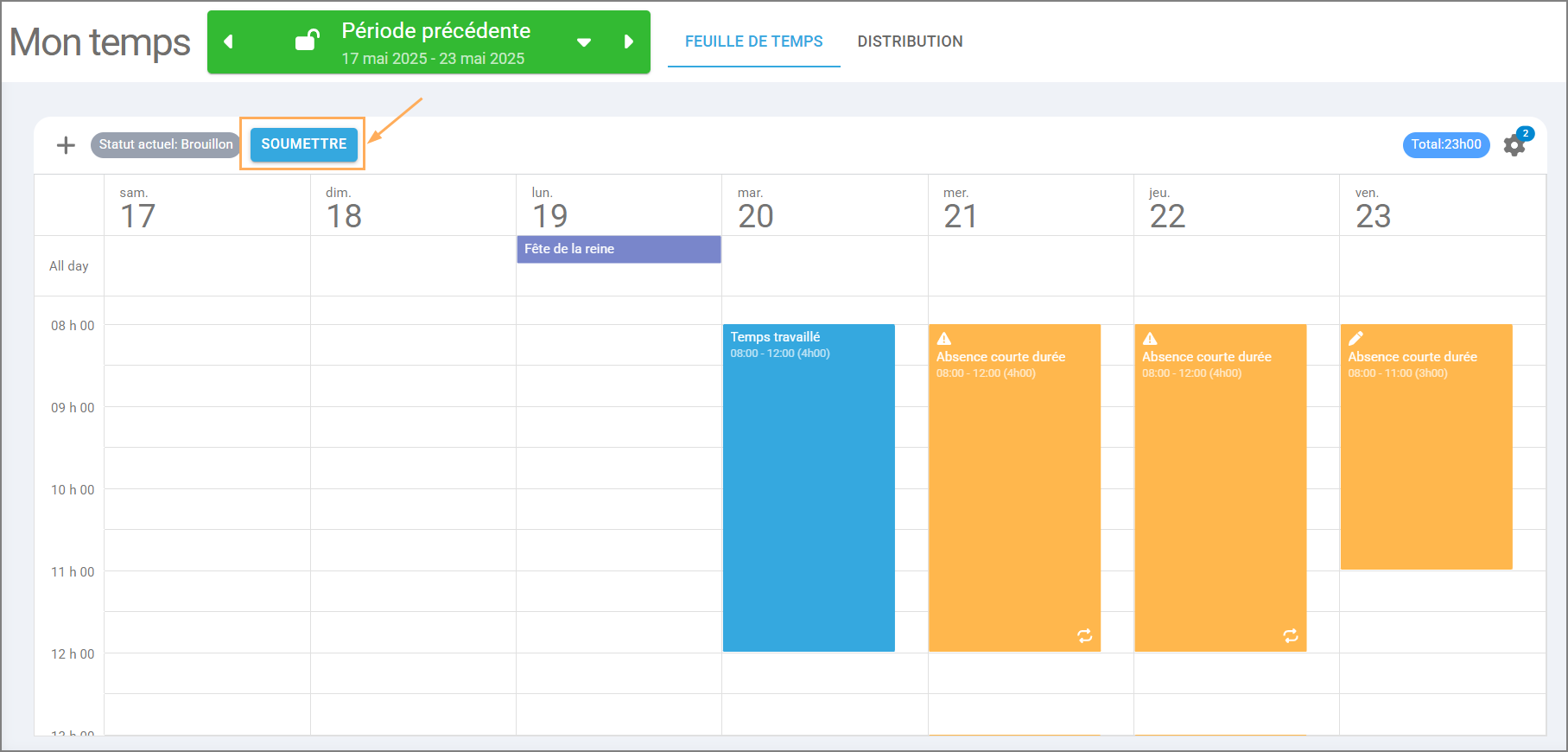Image resolution: width=1568 pixels, height=752 pixels.
Task: Open the settings gear icon
Action: click(x=1514, y=145)
